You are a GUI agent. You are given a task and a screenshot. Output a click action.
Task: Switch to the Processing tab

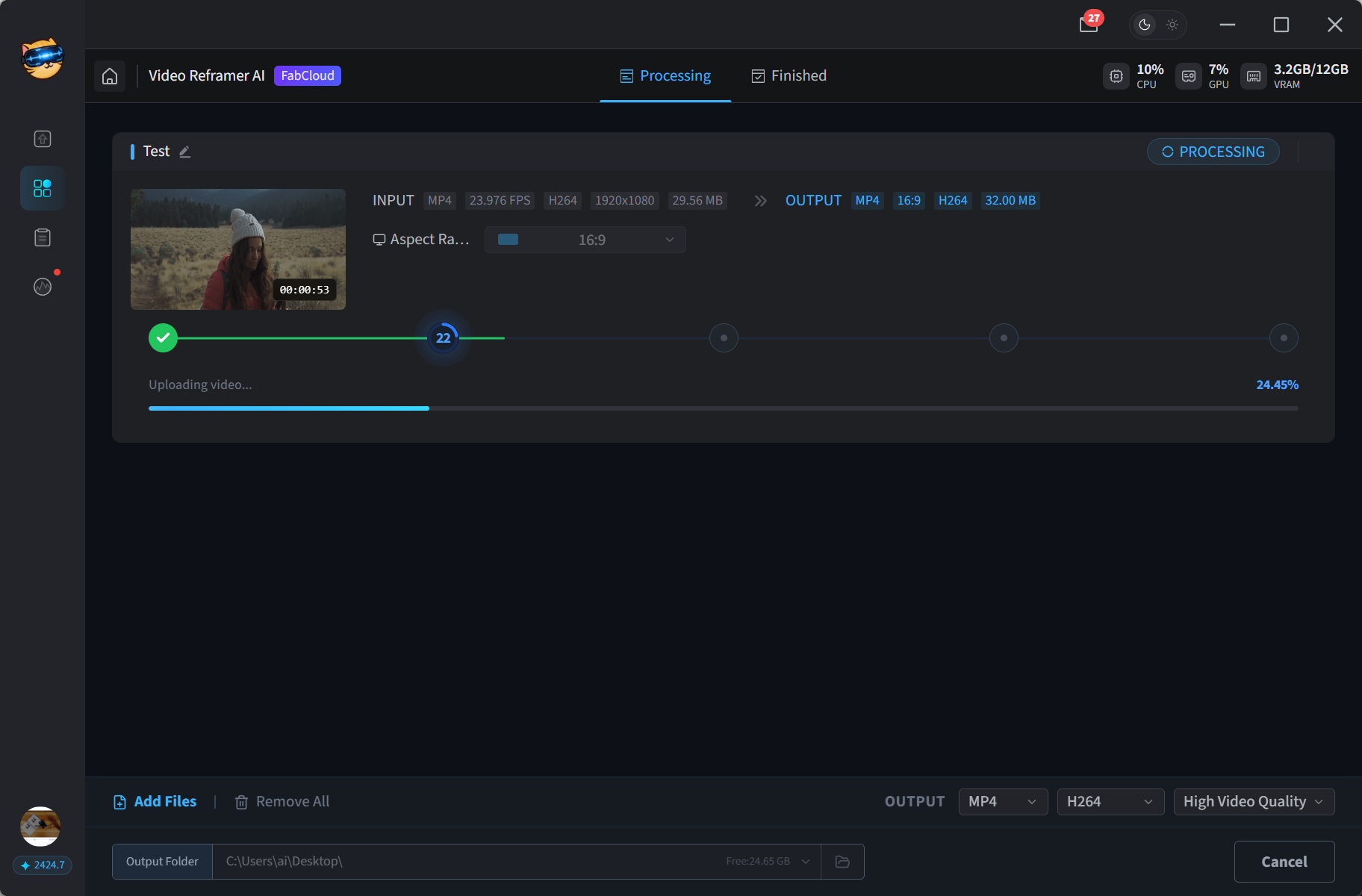click(x=665, y=76)
